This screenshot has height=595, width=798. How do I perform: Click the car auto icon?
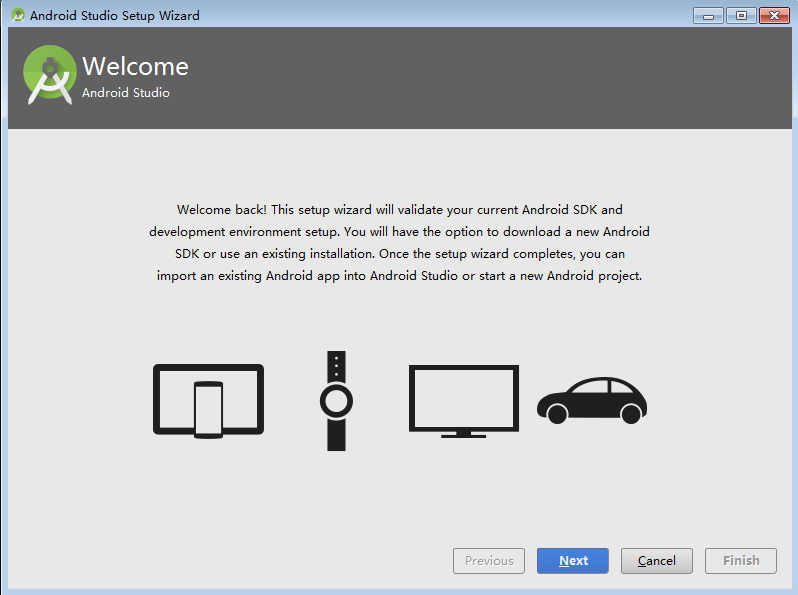(x=592, y=401)
